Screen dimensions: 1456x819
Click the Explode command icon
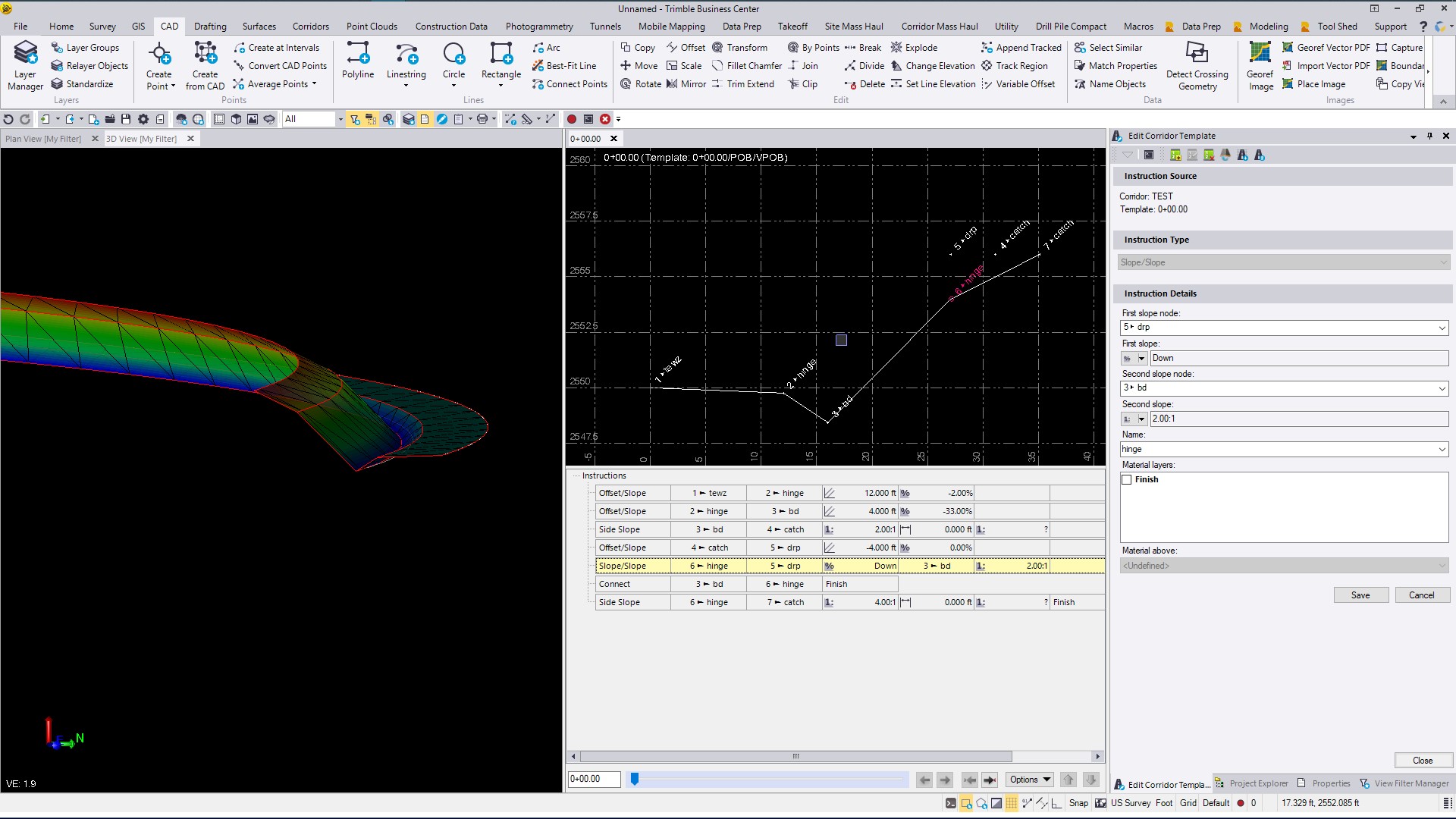pos(896,47)
